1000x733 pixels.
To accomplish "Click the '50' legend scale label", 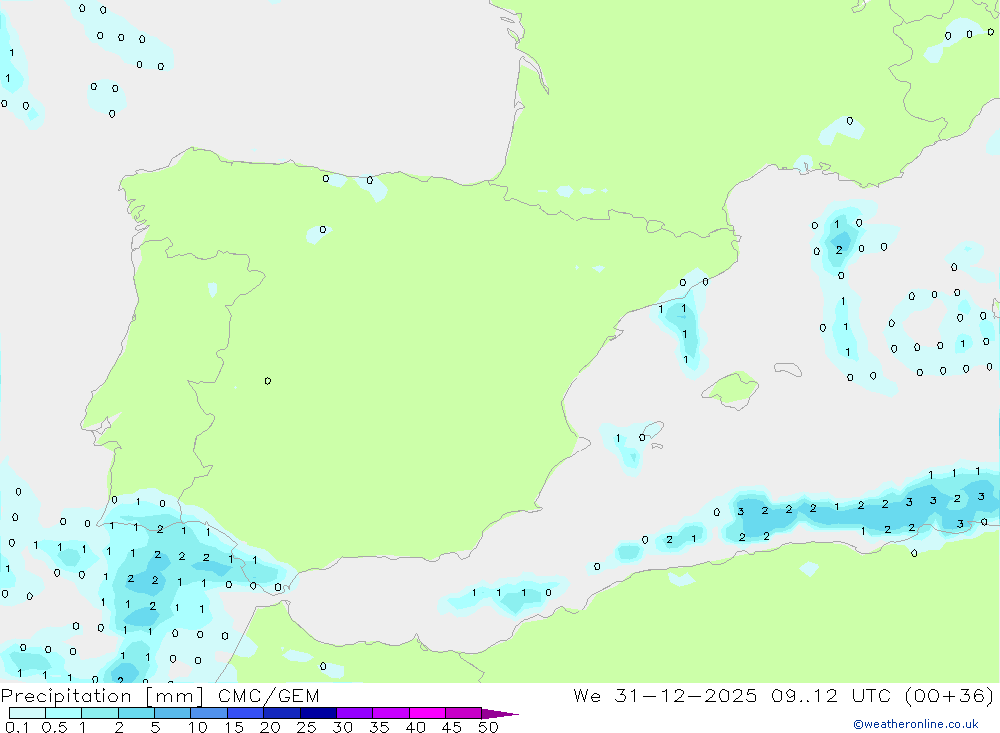I will 489,727.
